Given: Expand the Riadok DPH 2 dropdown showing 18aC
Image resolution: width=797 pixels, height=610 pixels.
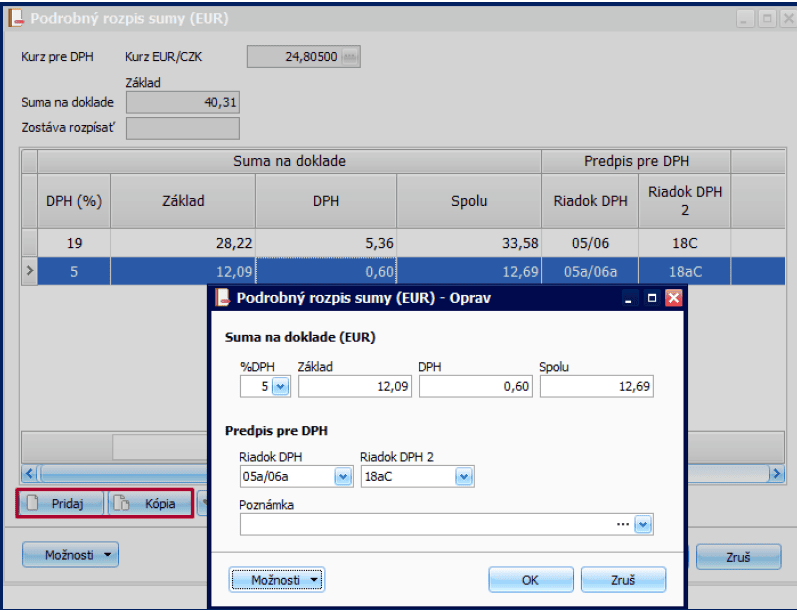Looking at the screenshot, I should click(464, 477).
